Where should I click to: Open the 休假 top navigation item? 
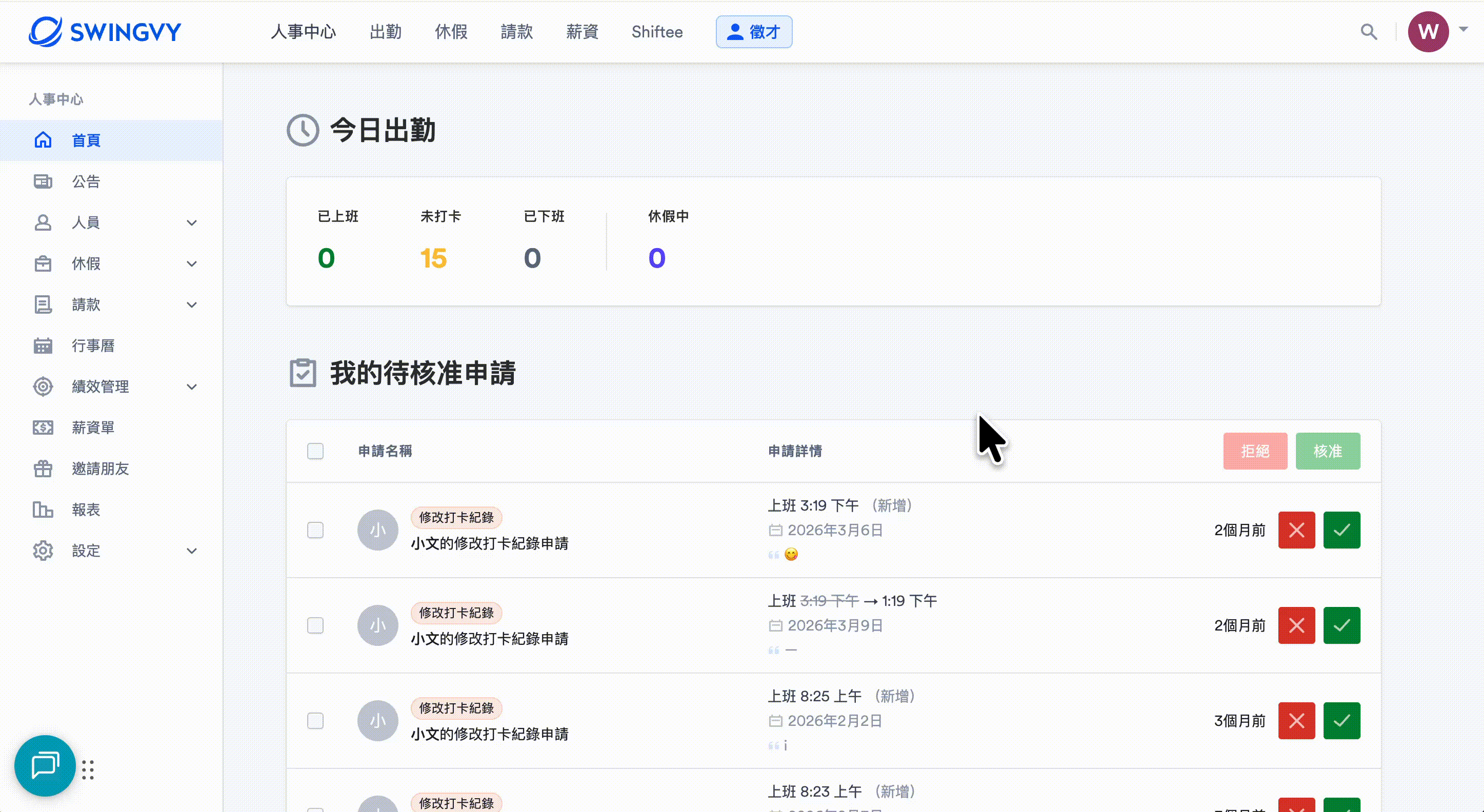(451, 32)
